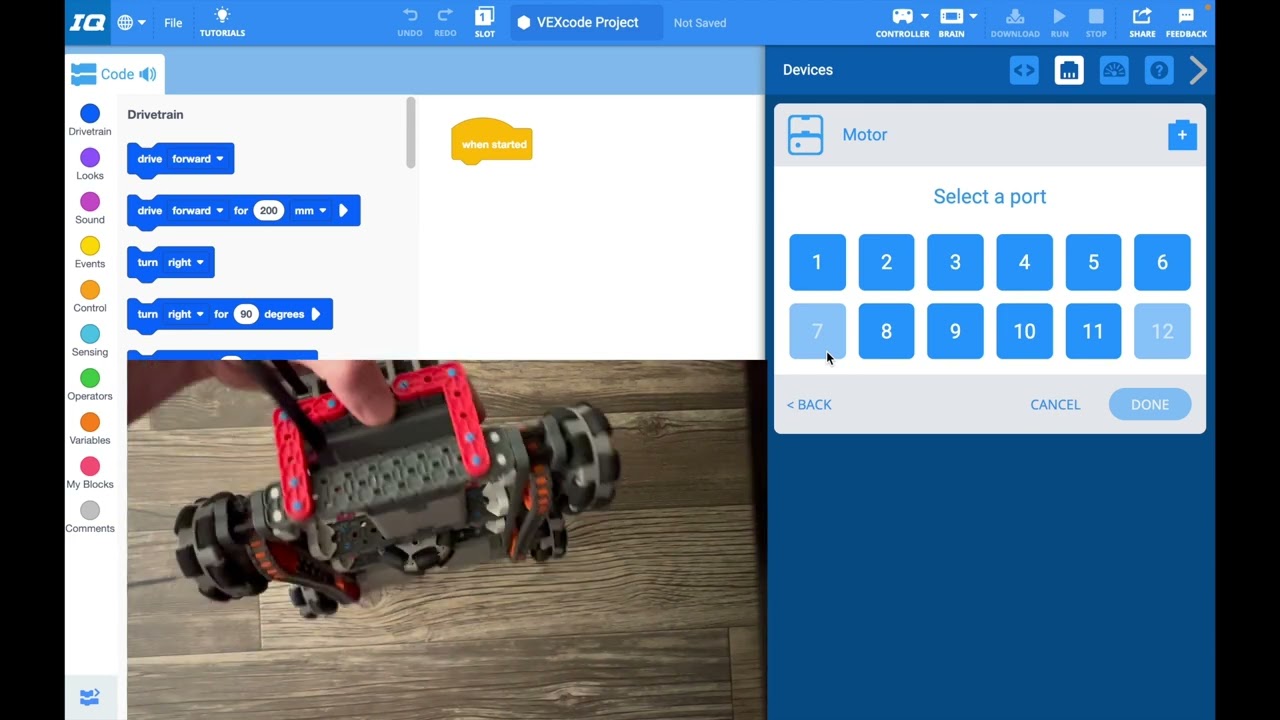This screenshot has width=1280, height=720.
Task: Select the Sensing block category
Action: 90,340
